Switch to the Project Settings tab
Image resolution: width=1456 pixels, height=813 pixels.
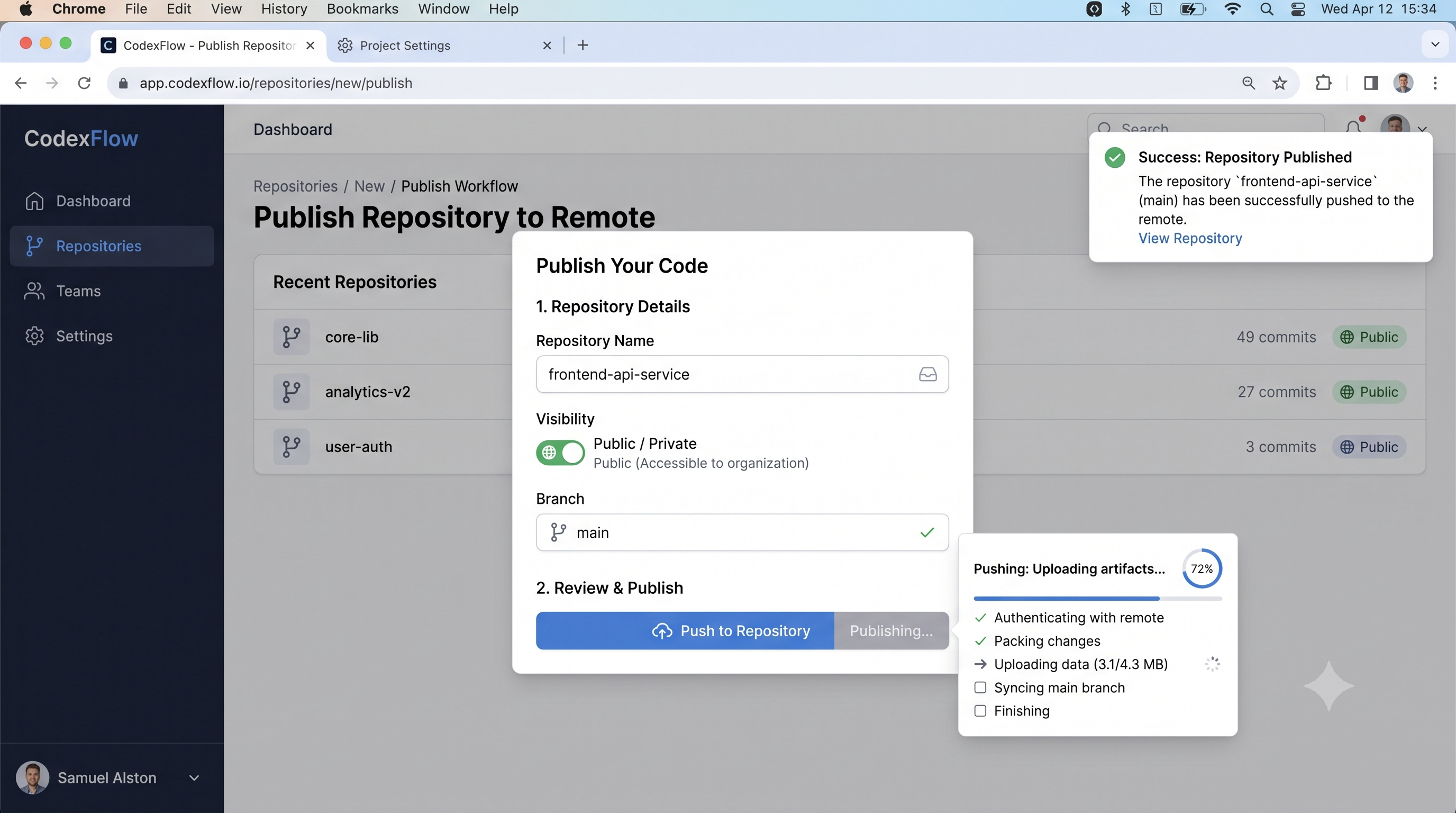[x=445, y=45]
